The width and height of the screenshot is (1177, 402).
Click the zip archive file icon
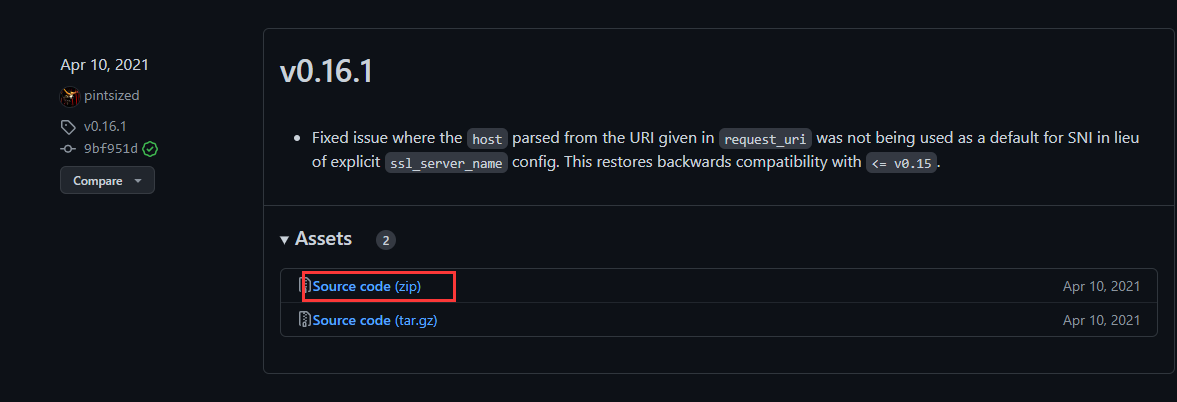[x=306, y=286]
